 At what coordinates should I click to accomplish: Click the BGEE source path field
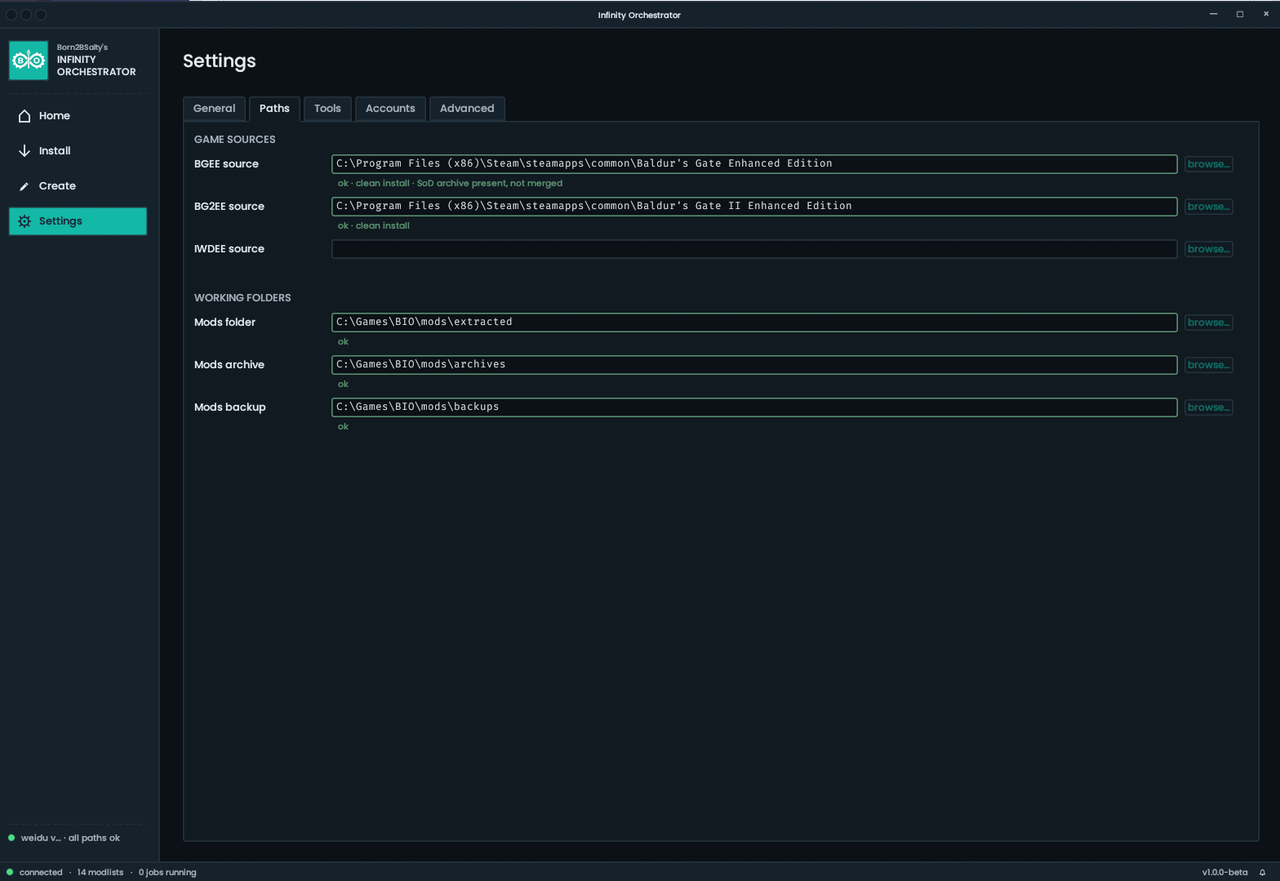[x=754, y=164]
